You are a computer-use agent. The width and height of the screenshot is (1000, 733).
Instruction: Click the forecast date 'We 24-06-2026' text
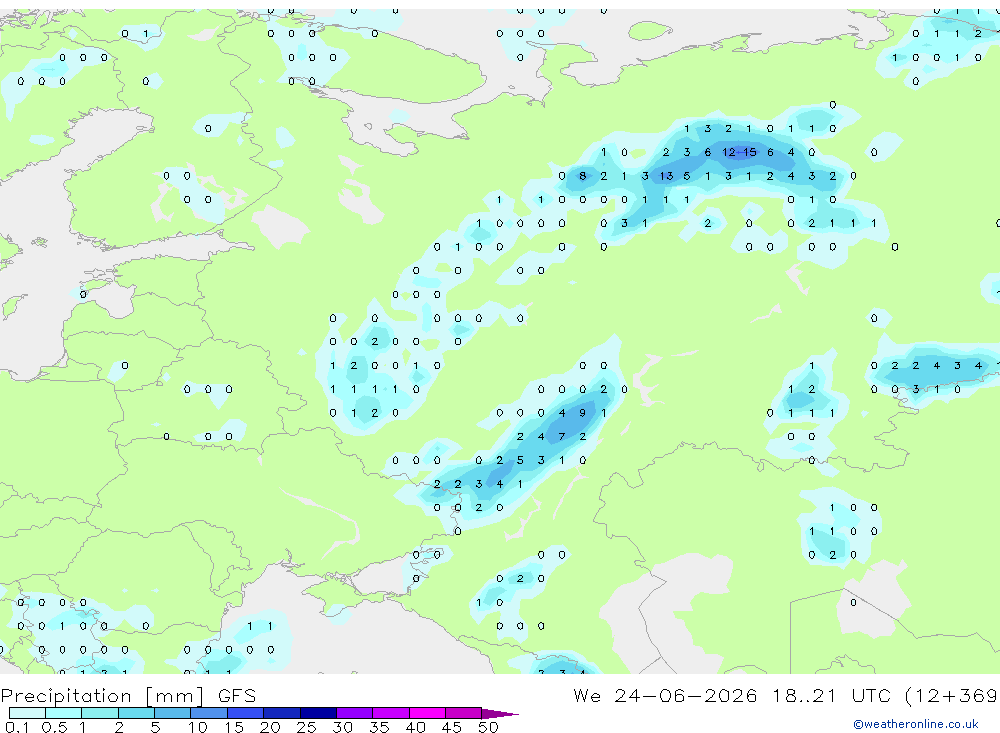[x=665, y=695]
